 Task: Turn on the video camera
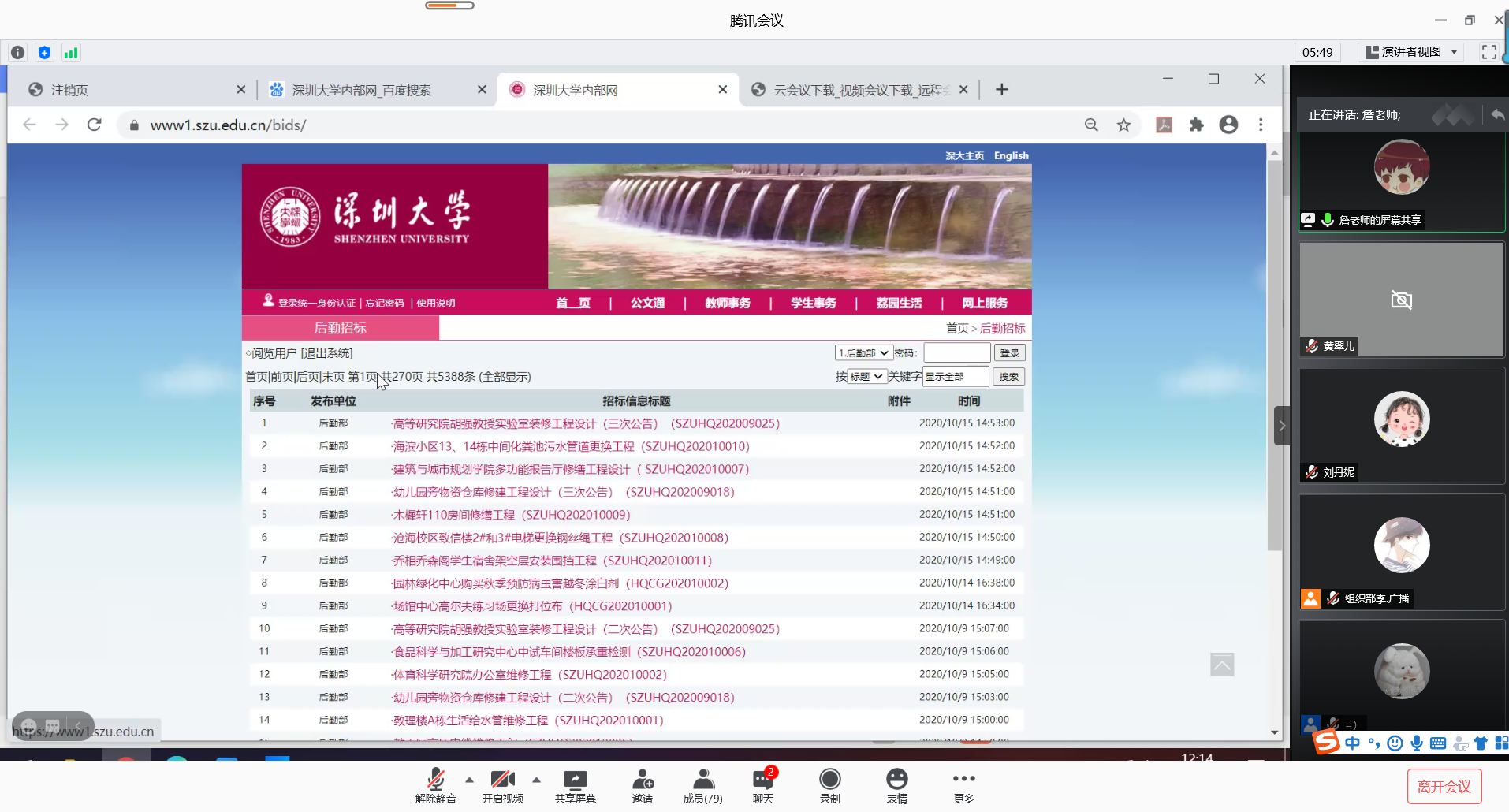click(x=502, y=780)
